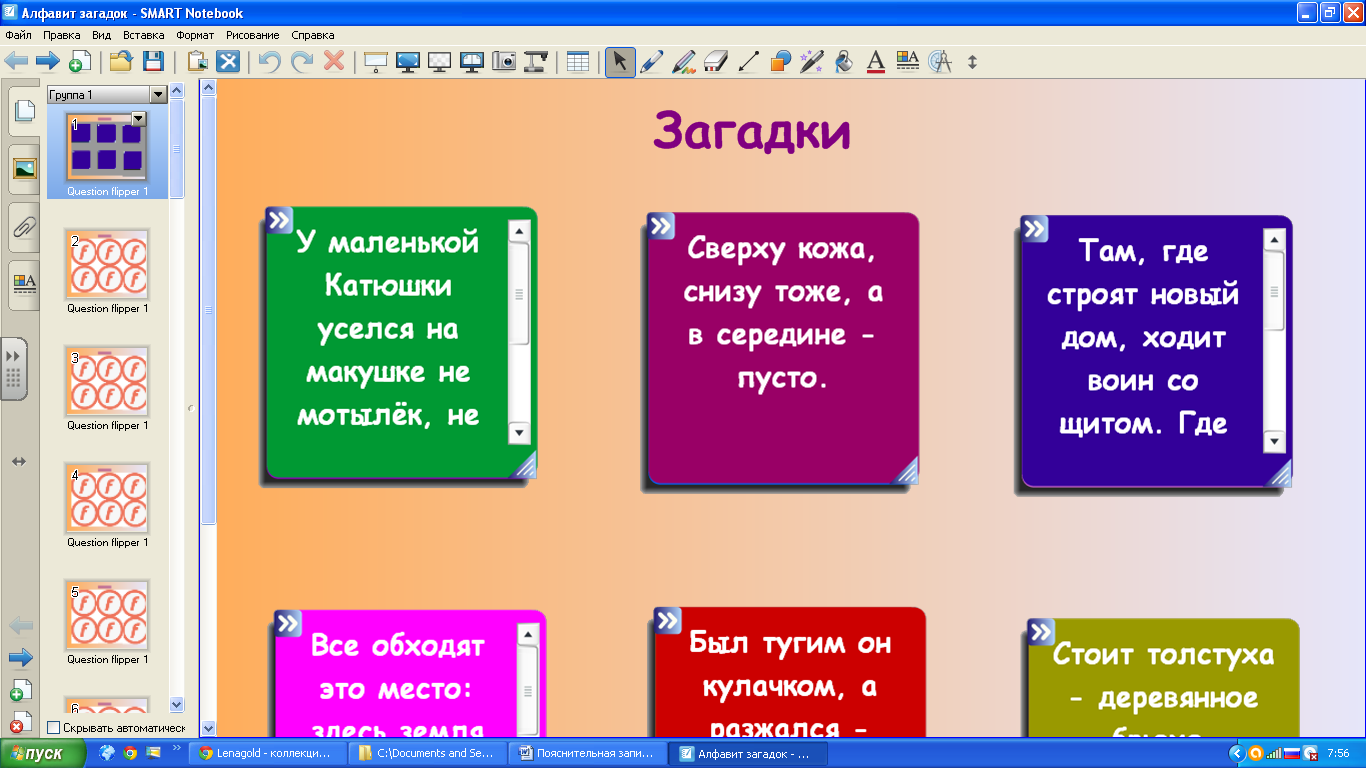This screenshot has height=768, width=1366.
Task: Click the blue X delete-page icon
Action: tap(229, 61)
